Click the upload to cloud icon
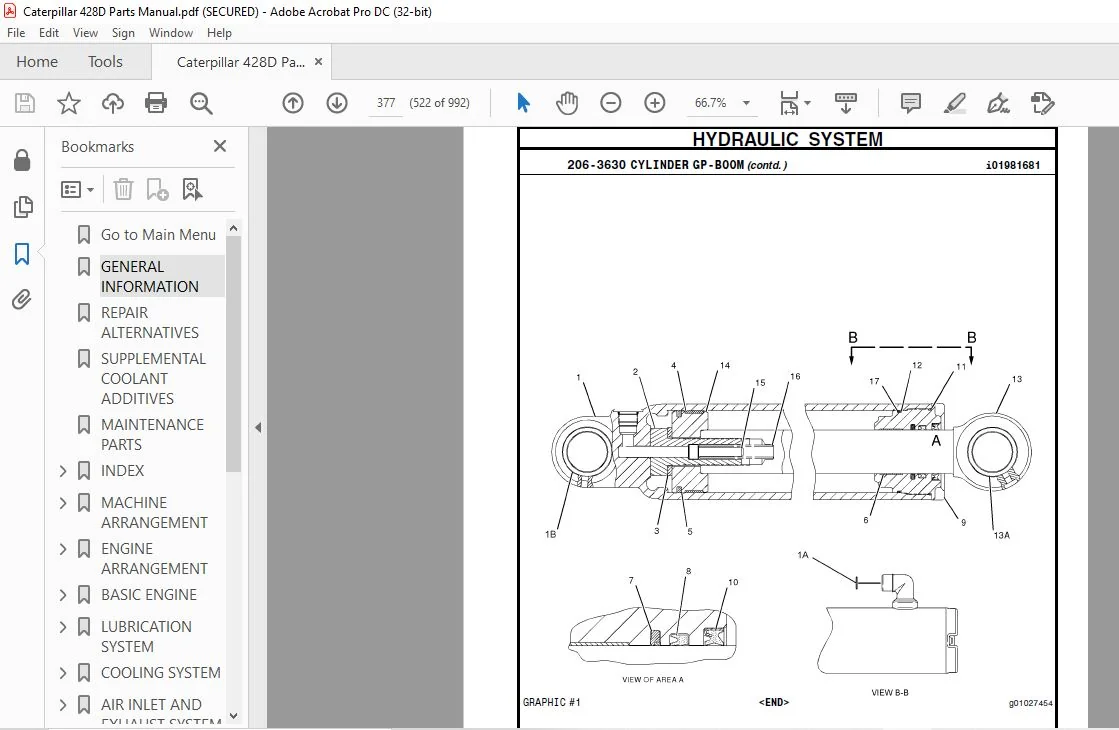The image size is (1119, 730). (x=113, y=103)
